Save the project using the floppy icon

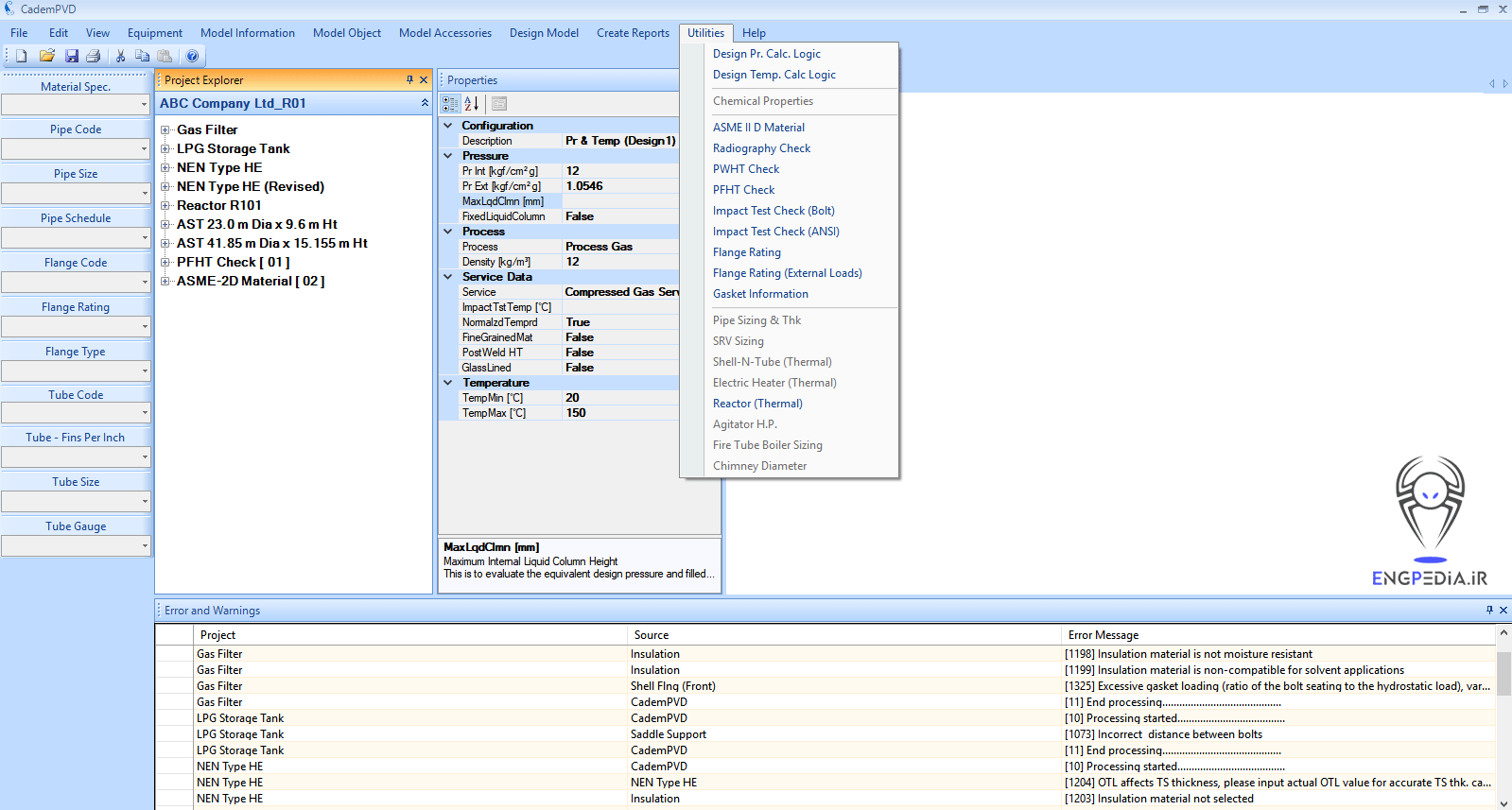pyautogui.click(x=71, y=56)
